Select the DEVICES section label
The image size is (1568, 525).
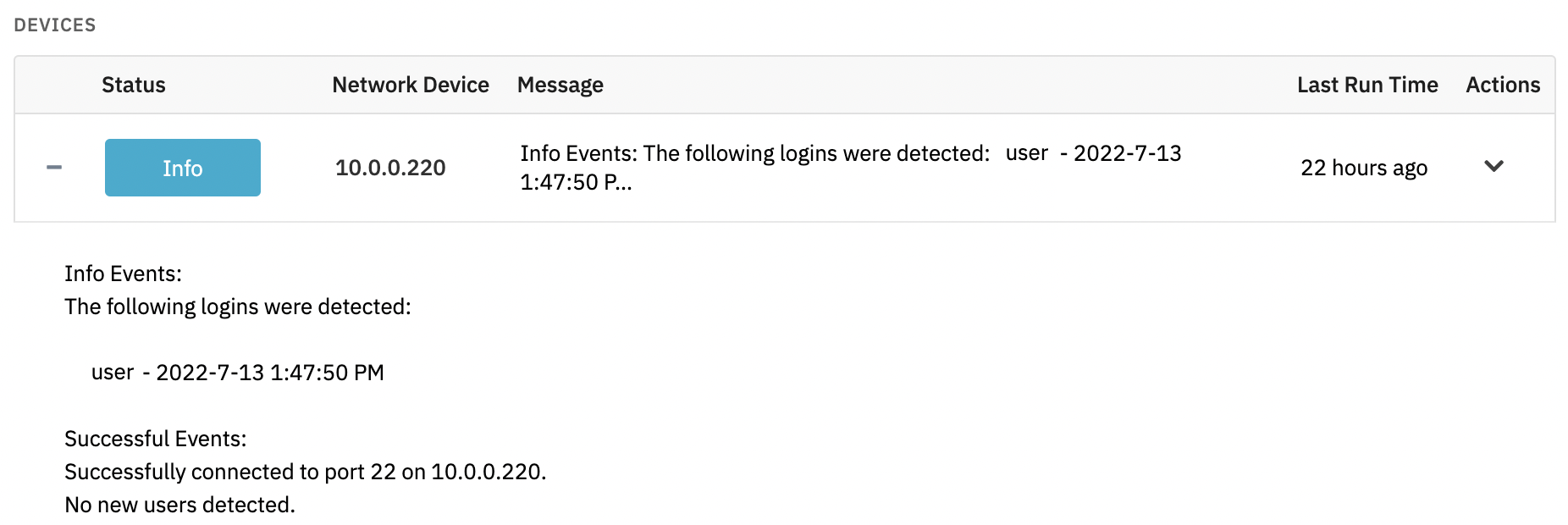click(55, 25)
